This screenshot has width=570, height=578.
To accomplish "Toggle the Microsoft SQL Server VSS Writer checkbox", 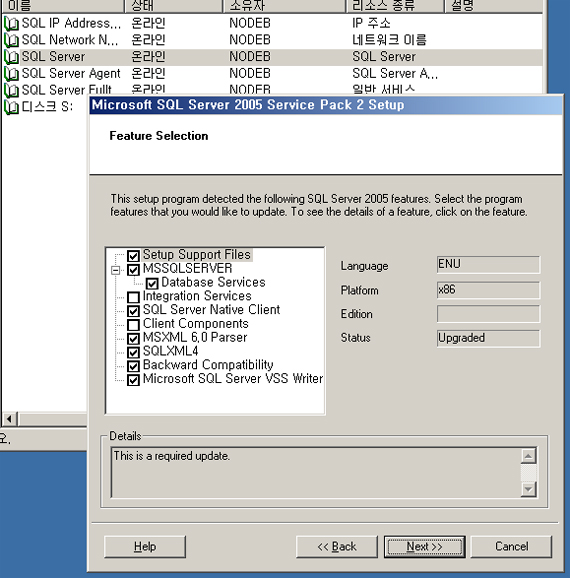I will pyautogui.click(x=133, y=380).
